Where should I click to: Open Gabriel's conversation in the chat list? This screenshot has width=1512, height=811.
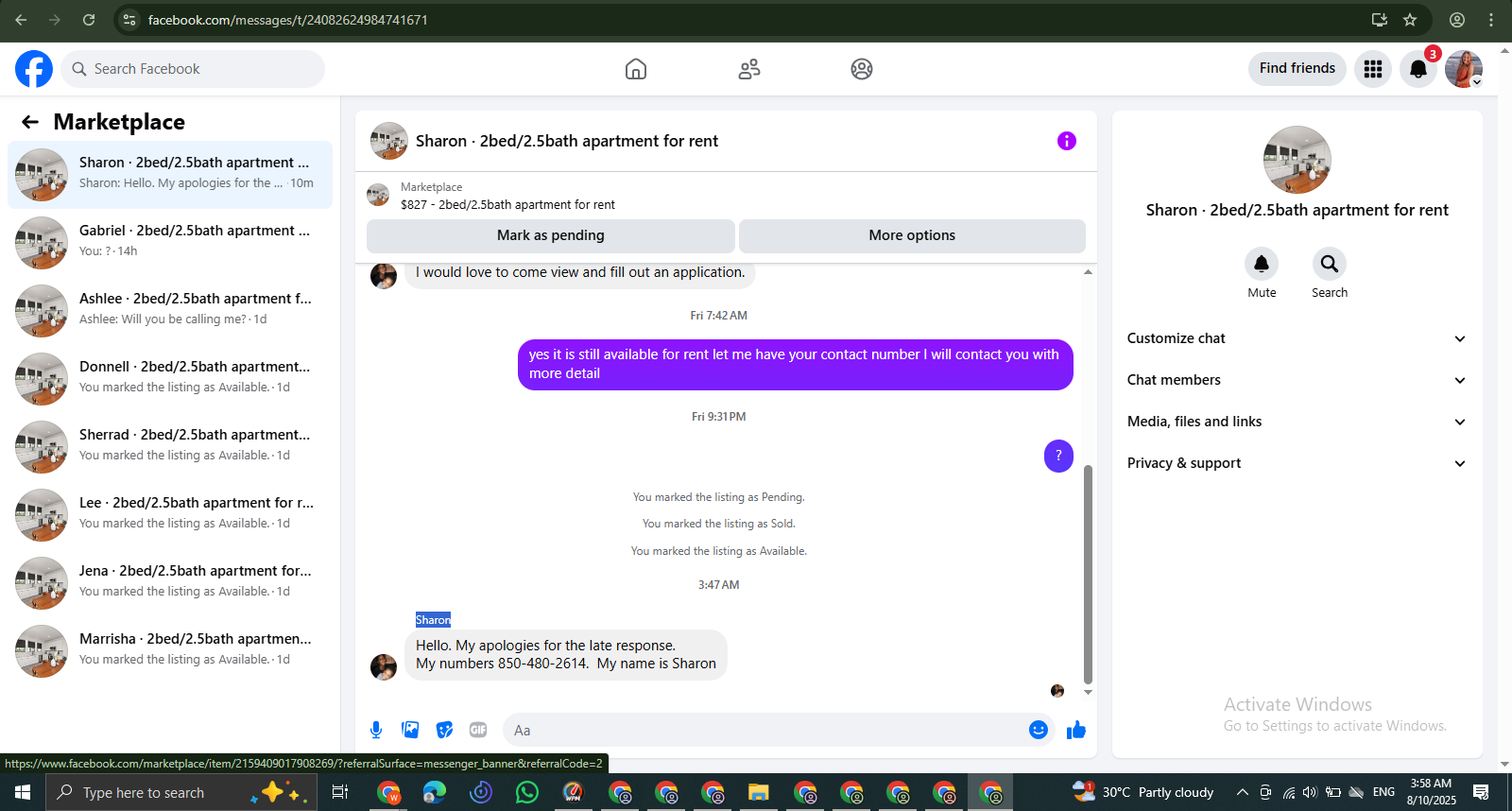click(170, 243)
